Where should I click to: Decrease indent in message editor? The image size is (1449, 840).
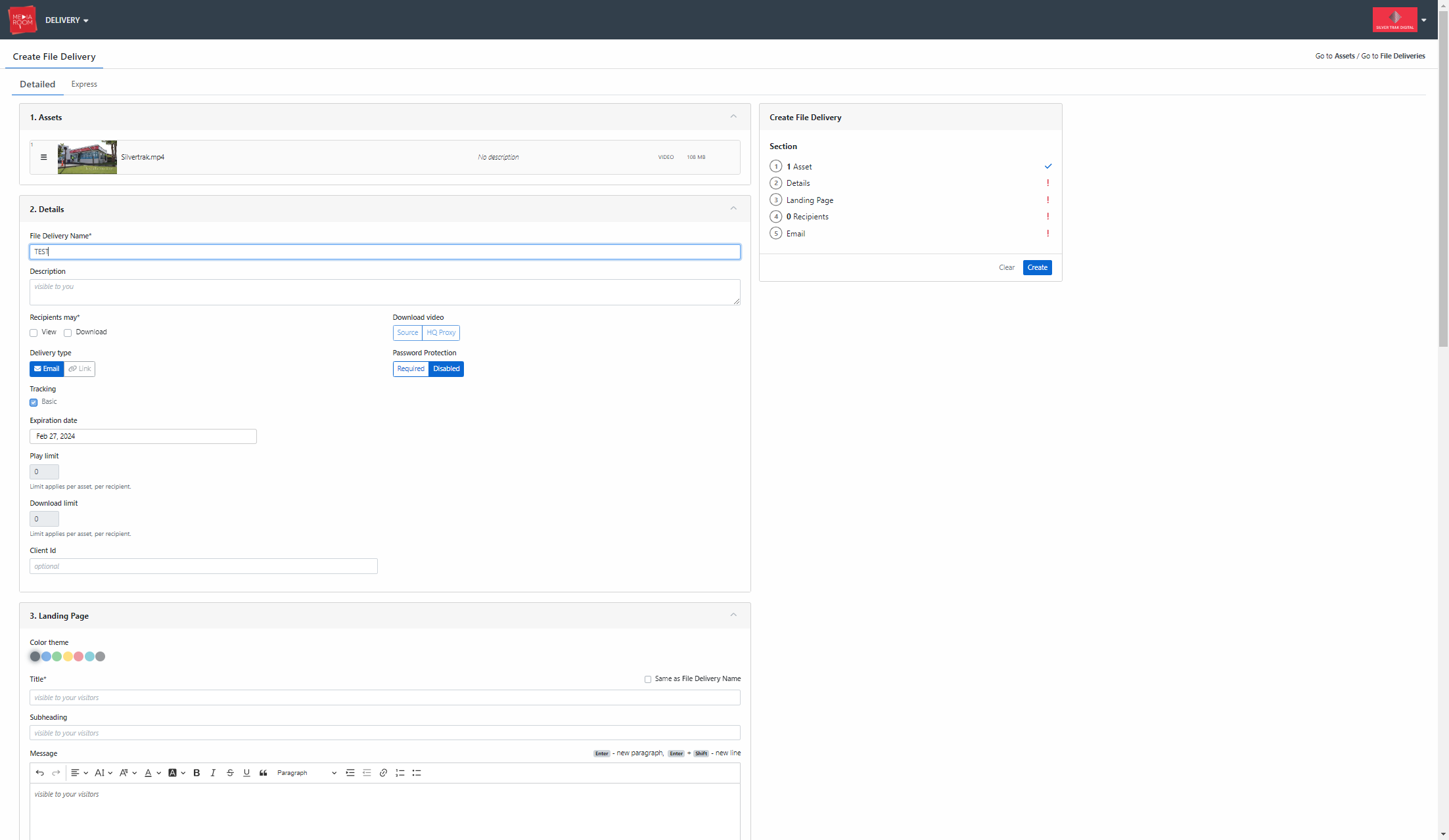367,773
